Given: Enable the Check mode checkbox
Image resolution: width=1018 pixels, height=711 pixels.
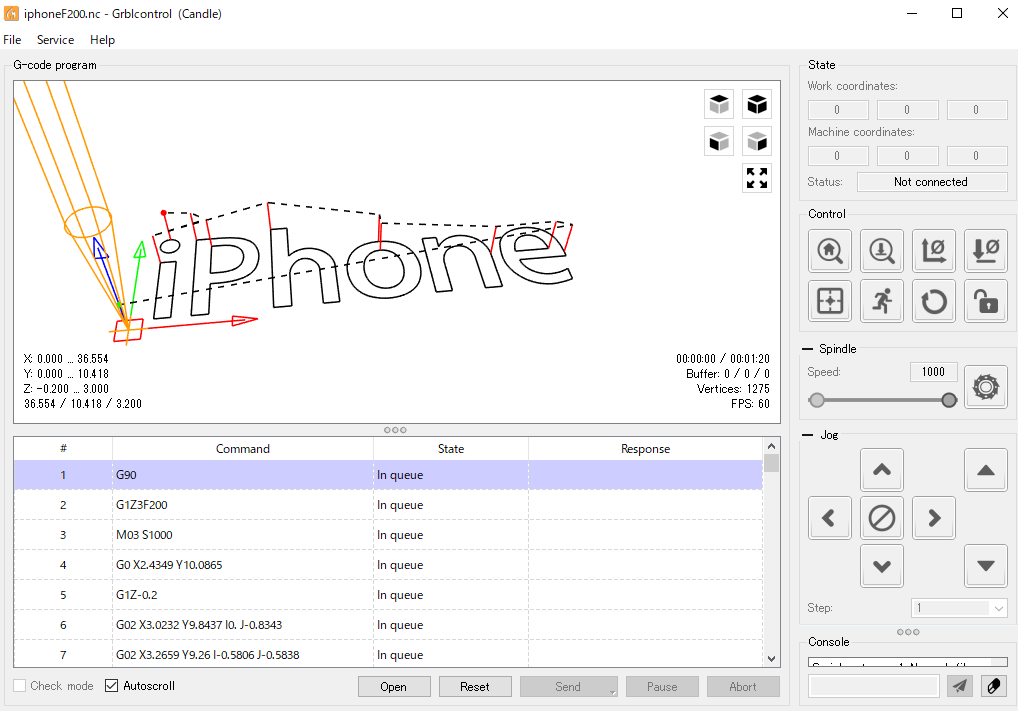Looking at the screenshot, I should pos(20,686).
